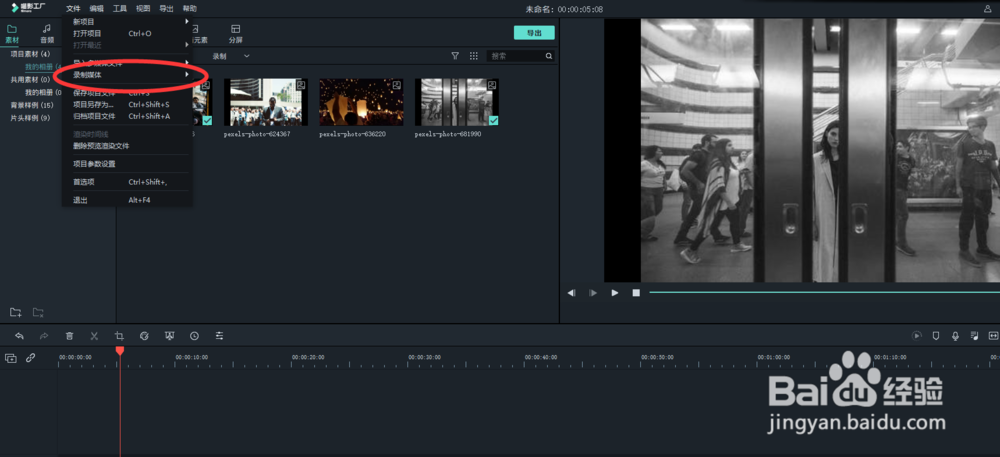Switch media view with grid icon
1000x457 pixels.
(474, 56)
